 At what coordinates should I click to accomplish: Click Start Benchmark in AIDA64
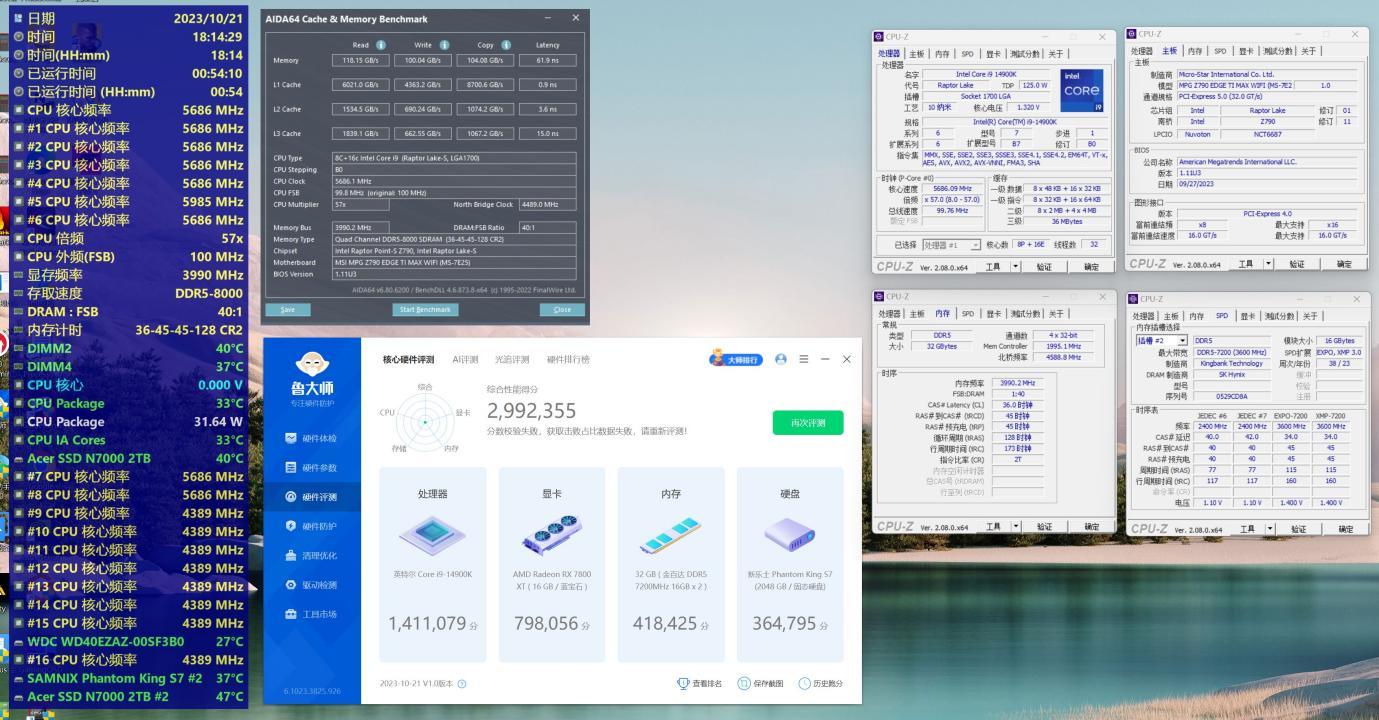click(425, 310)
